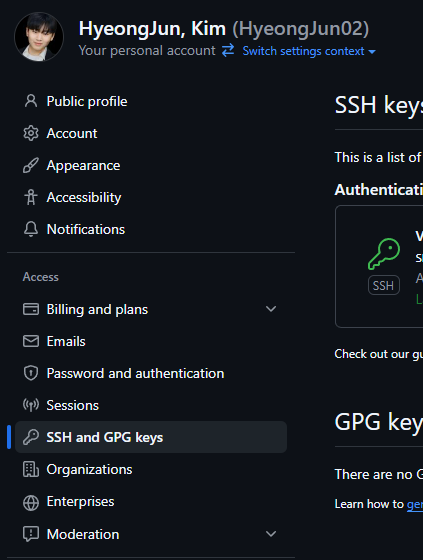The image size is (423, 560).
Task: Click the Appearance paintbrush icon
Action: click(31, 165)
